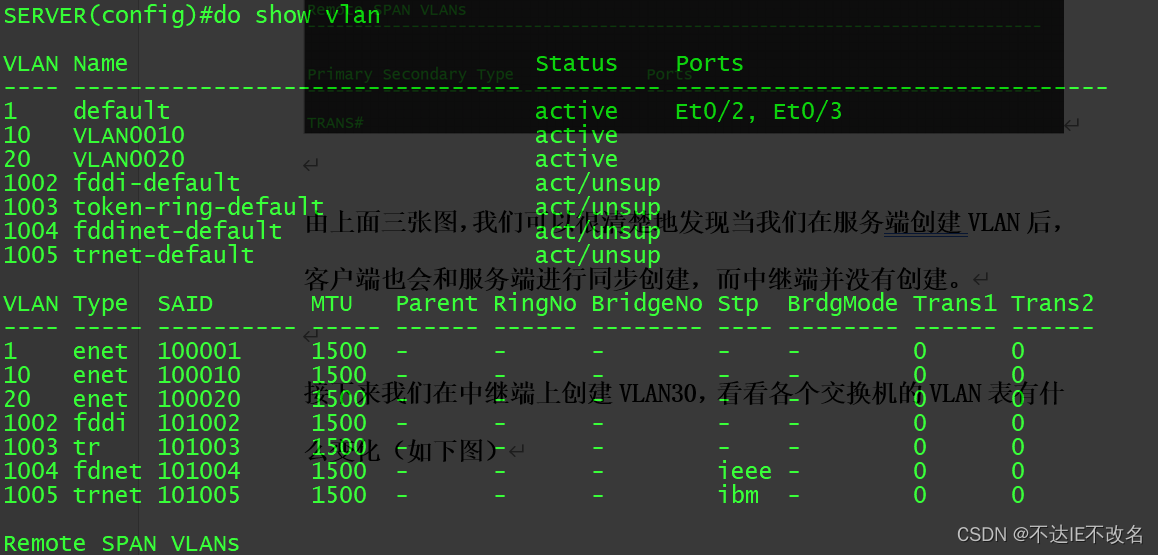Image resolution: width=1158 pixels, height=555 pixels.
Task: Select the BrdgMode column header
Action: tap(843, 303)
